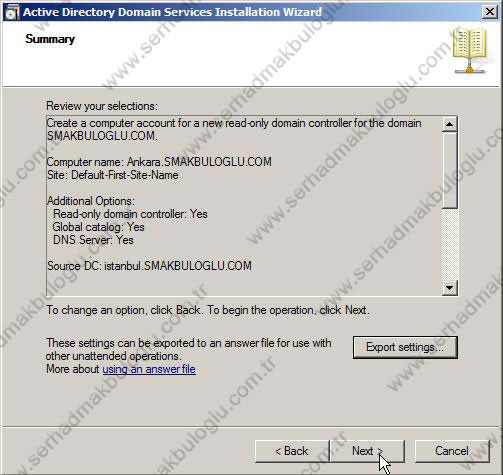Screen dimensions: 503x475
Task: Click the up arrow of the selections scrollbar
Action: tap(449, 124)
